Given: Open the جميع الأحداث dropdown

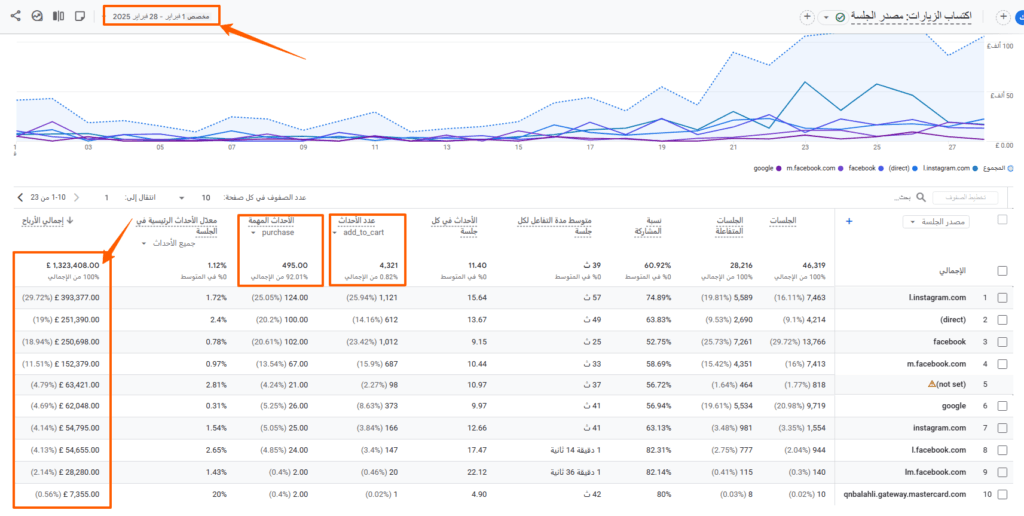Looking at the screenshot, I should [168, 244].
